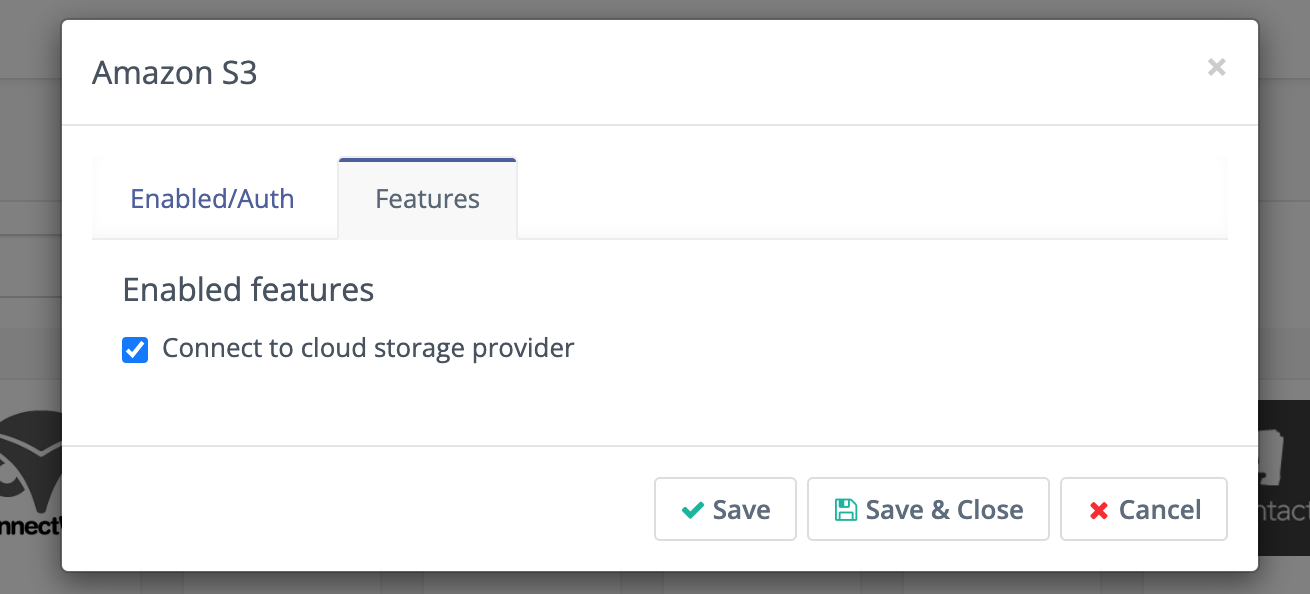Click the Enabled features section heading

click(247, 289)
